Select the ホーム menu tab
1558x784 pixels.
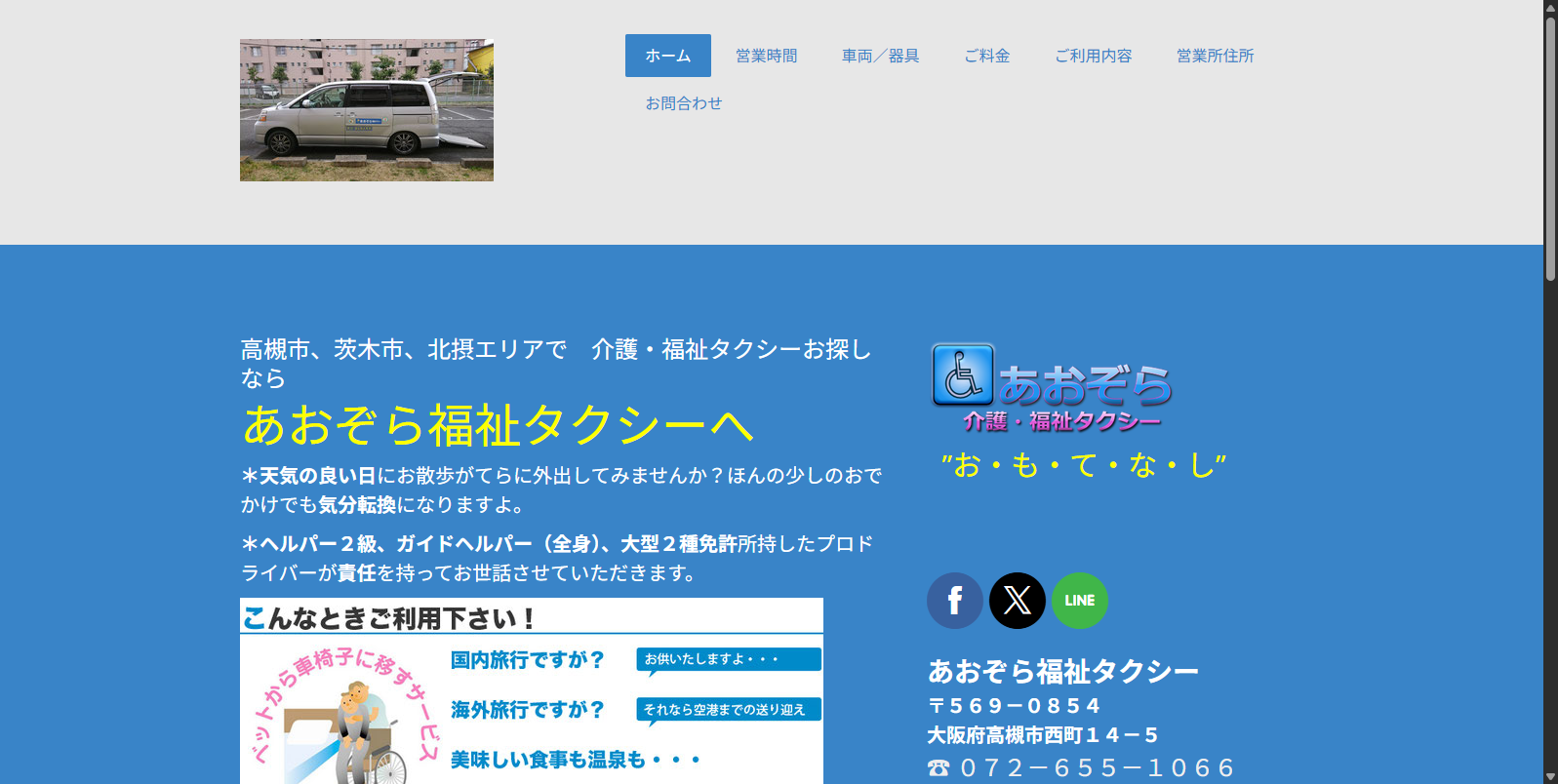[x=668, y=56]
